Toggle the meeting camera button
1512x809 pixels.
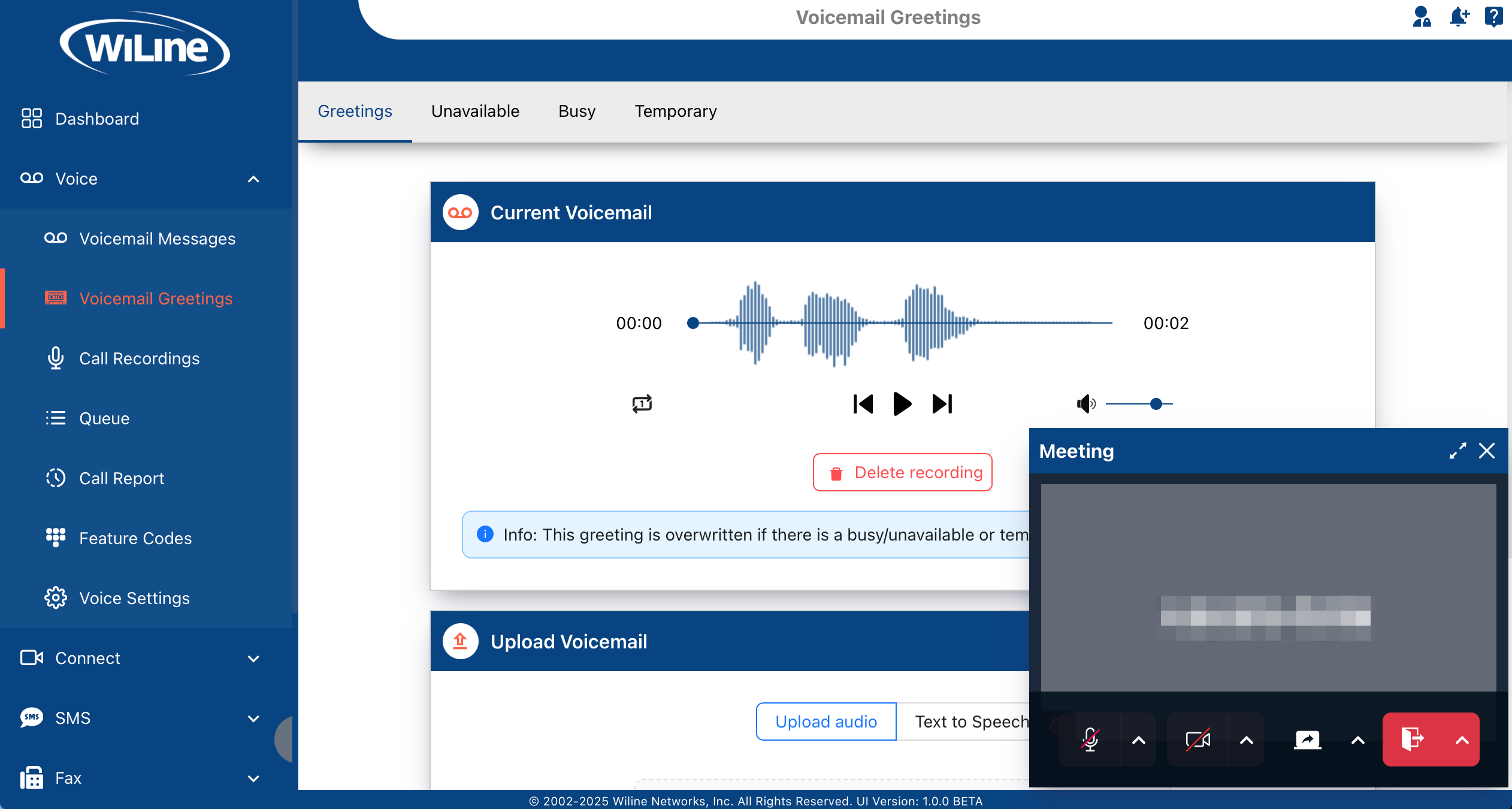point(1197,739)
